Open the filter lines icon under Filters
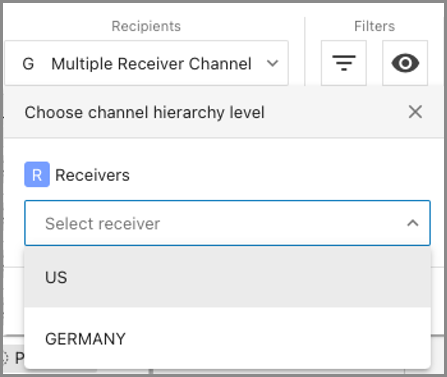The image size is (447, 377). pos(344,63)
